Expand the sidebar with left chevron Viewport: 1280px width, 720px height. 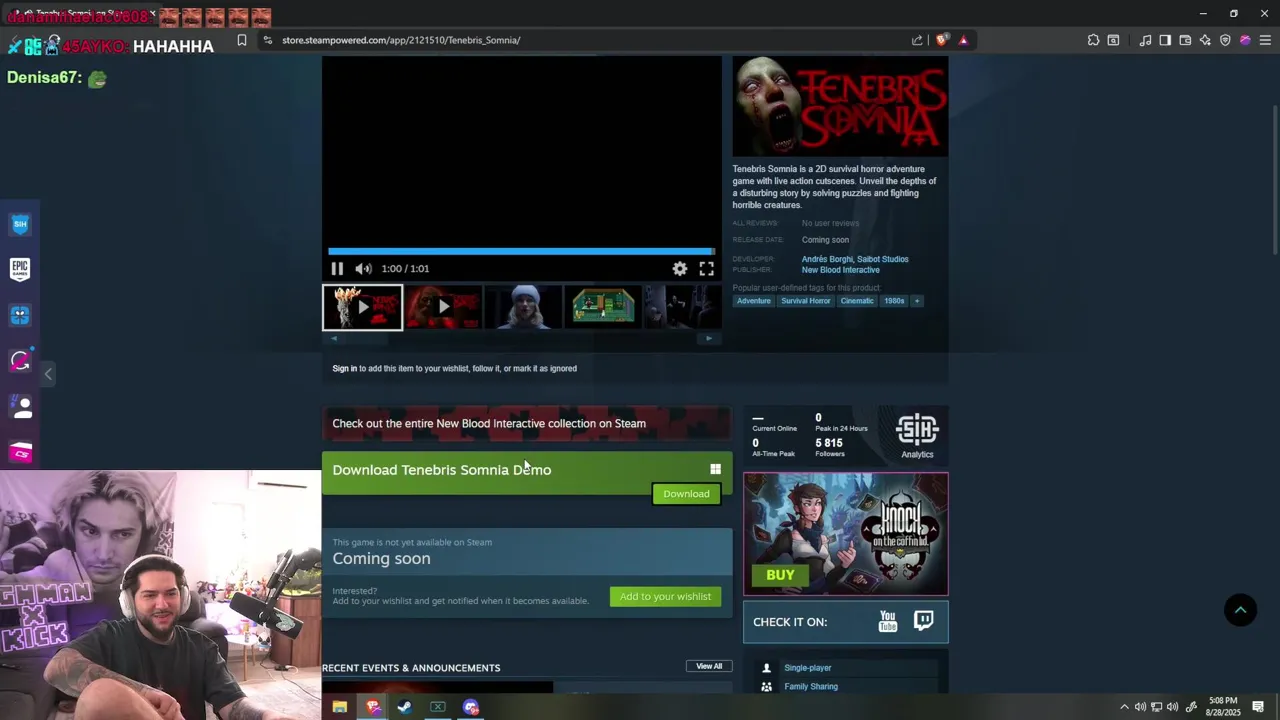pyautogui.click(x=48, y=374)
